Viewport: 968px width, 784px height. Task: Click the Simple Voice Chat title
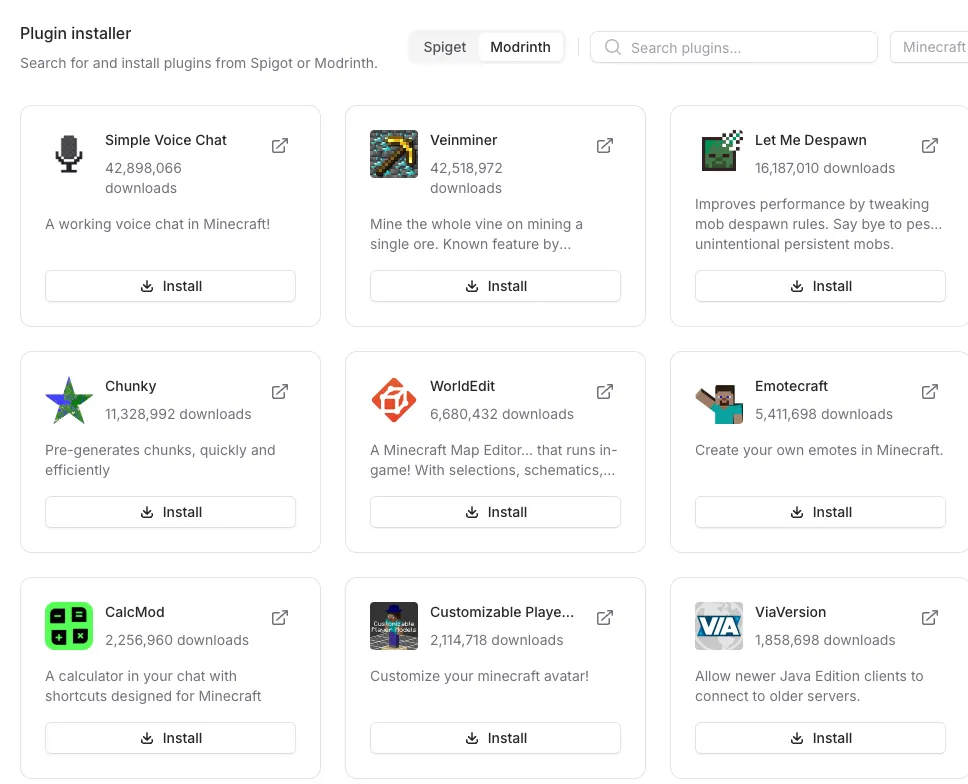[165, 140]
